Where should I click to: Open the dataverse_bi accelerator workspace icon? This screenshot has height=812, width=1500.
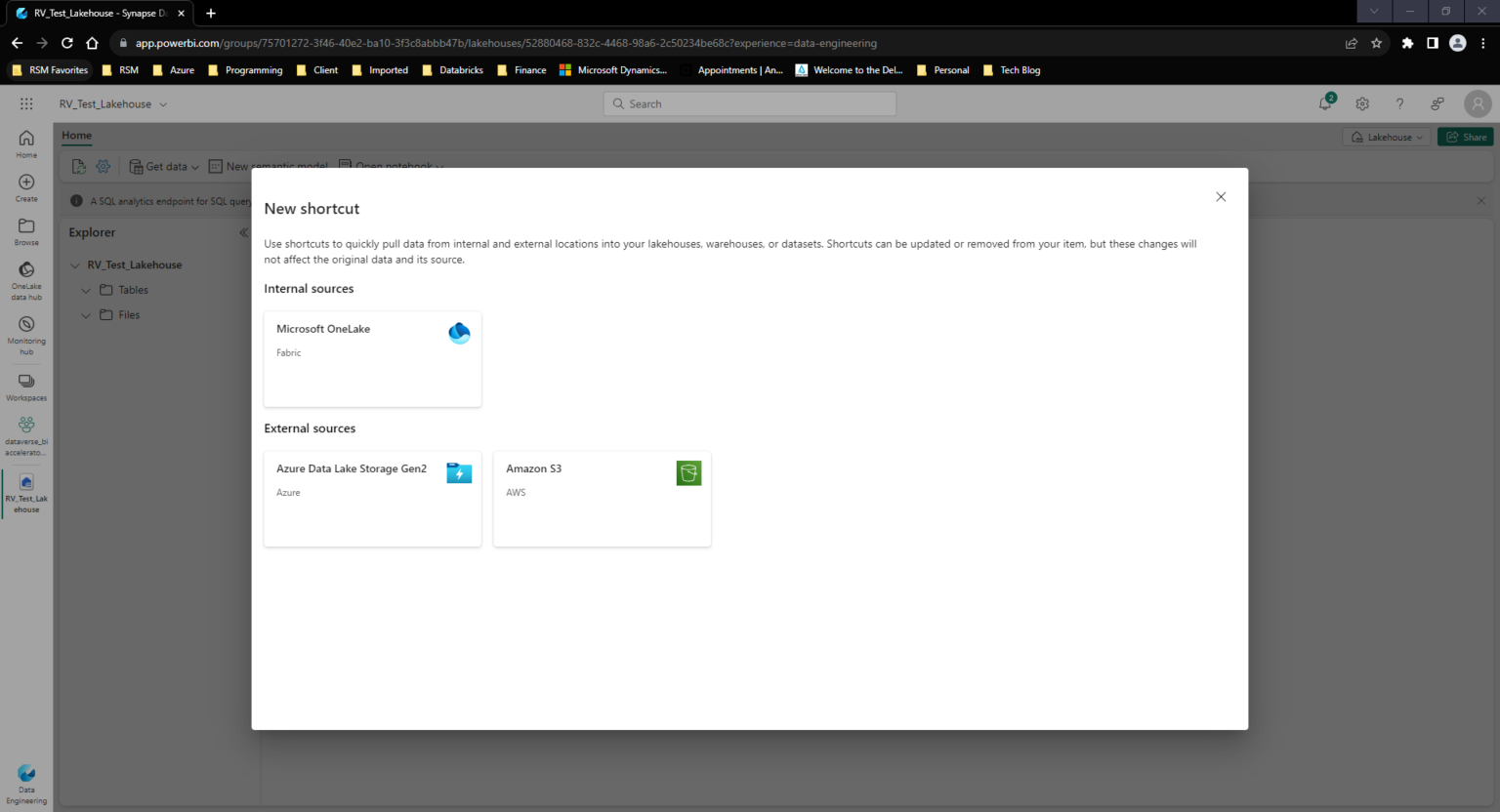tap(26, 436)
